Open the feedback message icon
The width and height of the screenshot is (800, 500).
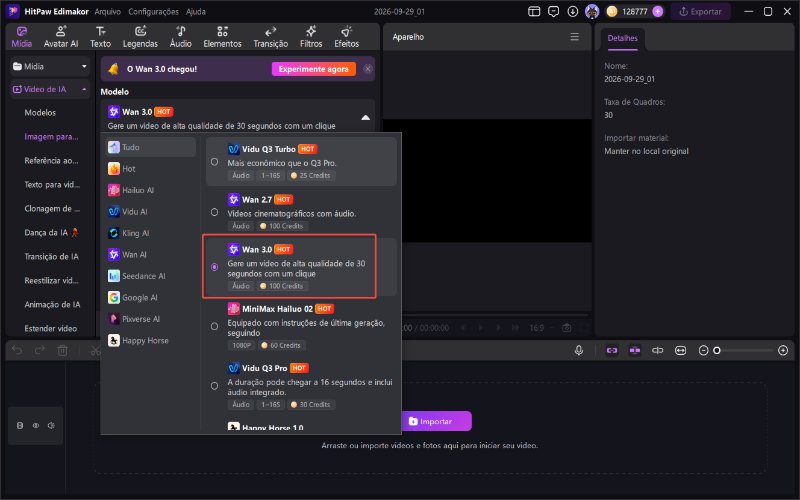pos(553,11)
